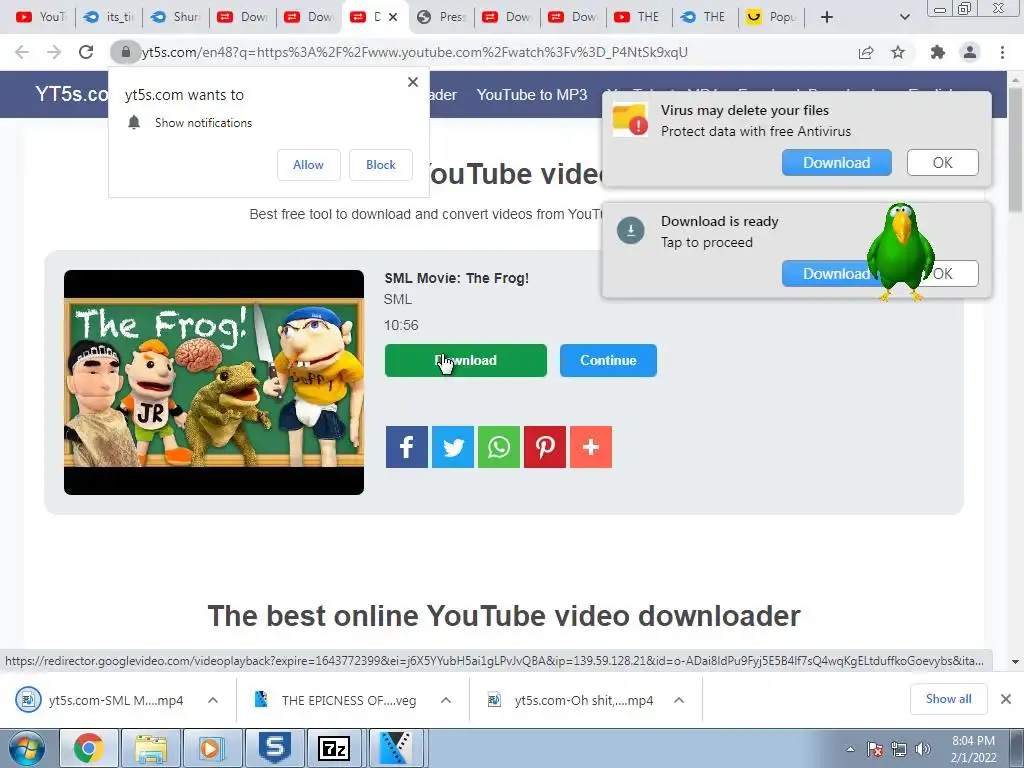Viewport: 1024px width, 768px height.
Task: Click the scrollbar down arrow
Action: pyautogui.click(x=1015, y=662)
